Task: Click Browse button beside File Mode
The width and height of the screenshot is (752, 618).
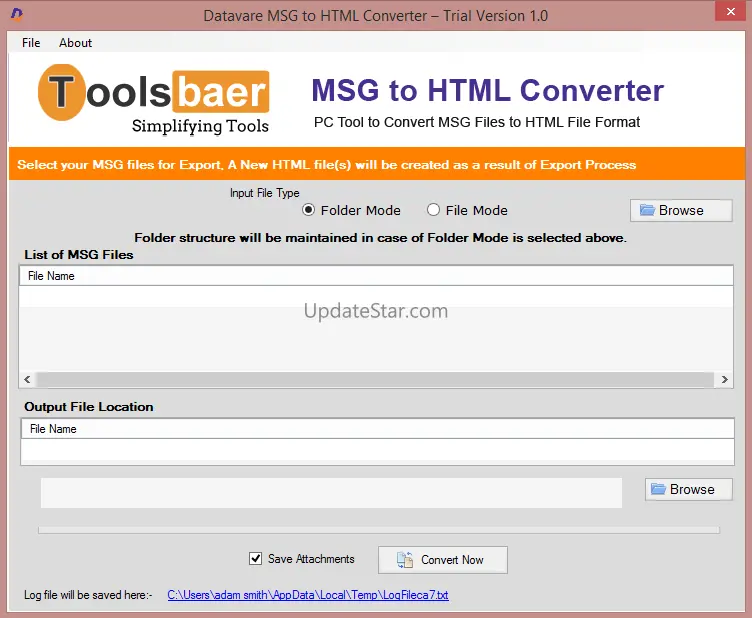Action: point(681,210)
